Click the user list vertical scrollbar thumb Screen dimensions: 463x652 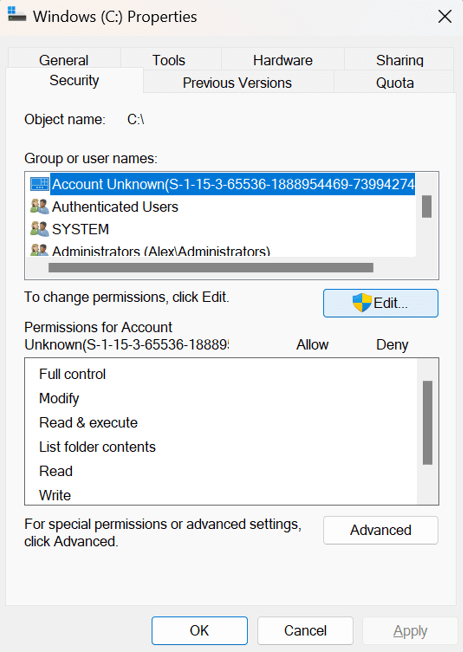coord(426,206)
